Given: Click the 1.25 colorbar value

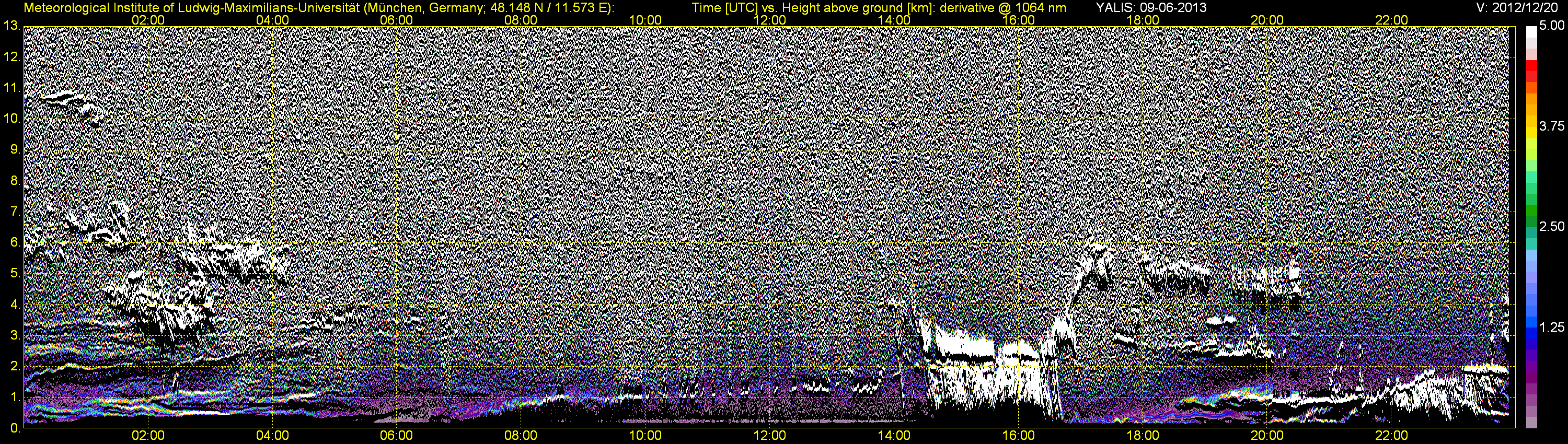Looking at the screenshot, I should (1552, 328).
